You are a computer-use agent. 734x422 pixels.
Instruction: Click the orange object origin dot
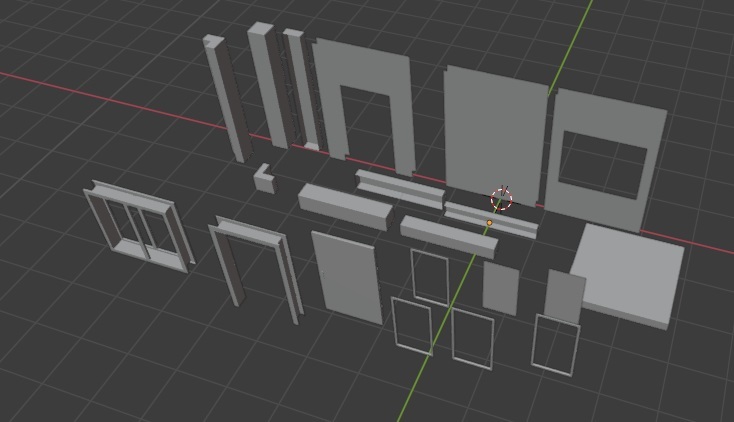[490, 223]
